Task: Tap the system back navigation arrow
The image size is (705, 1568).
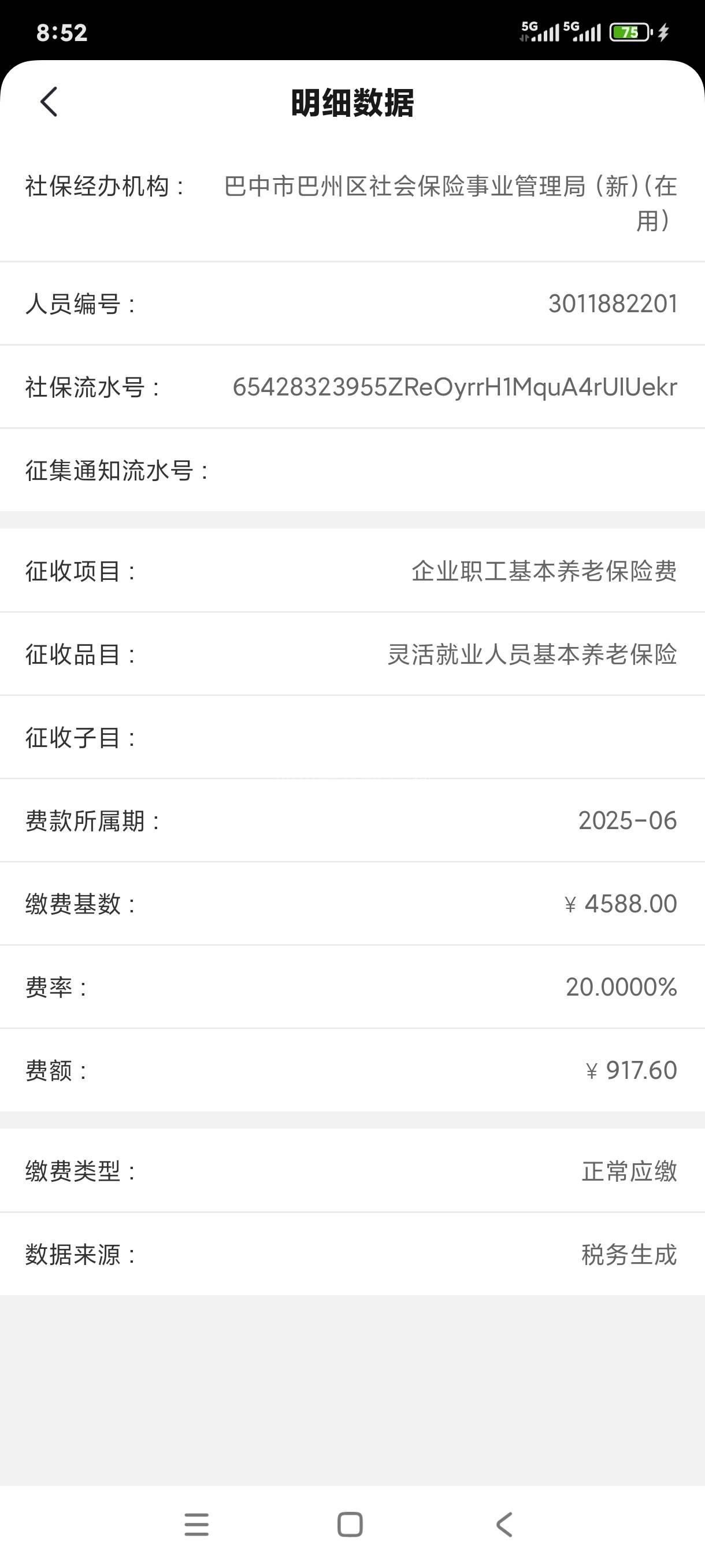Action: [x=504, y=1524]
